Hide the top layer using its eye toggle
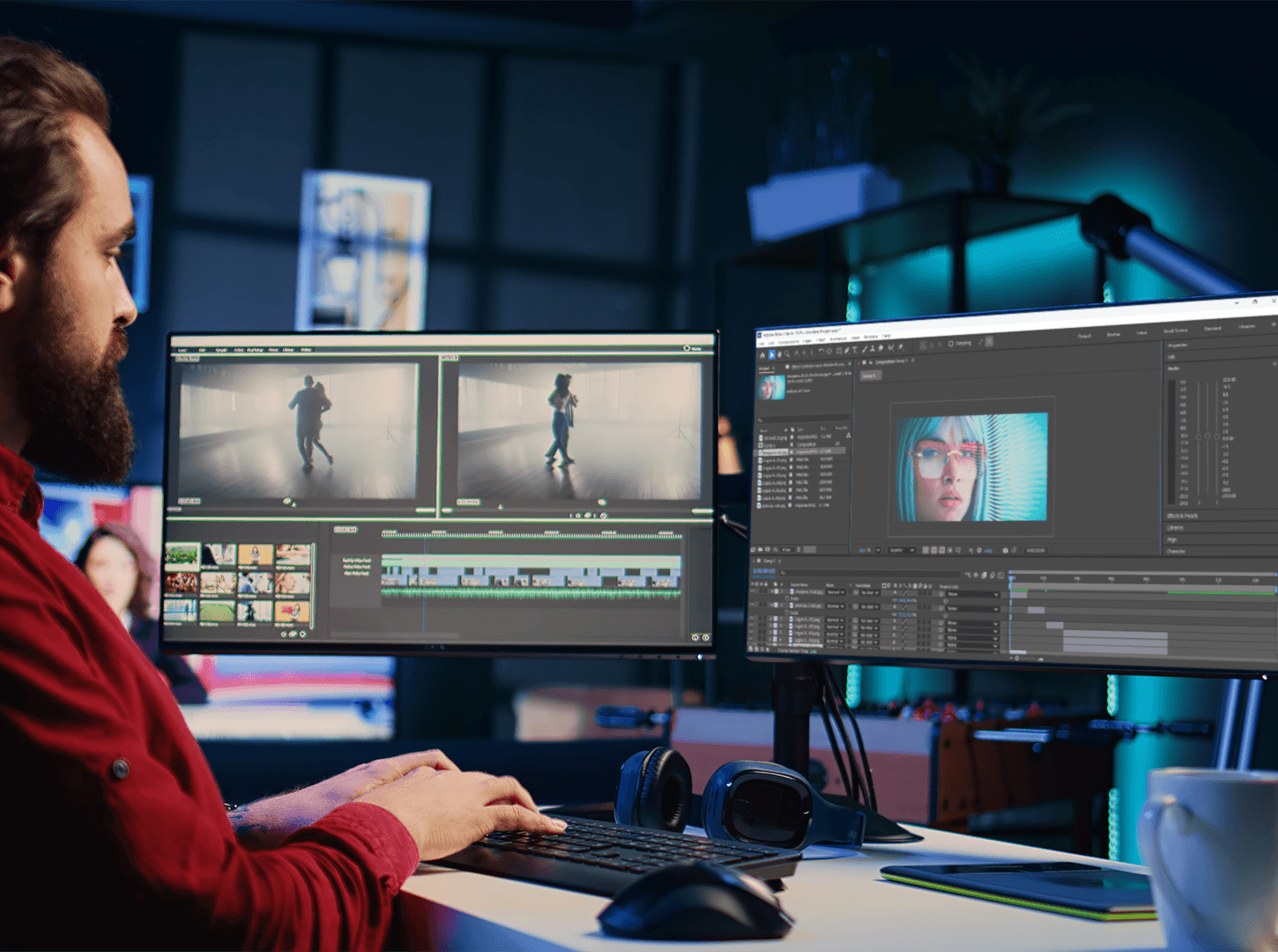The height and width of the screenshot is (952, 1278). coord(754,590)
